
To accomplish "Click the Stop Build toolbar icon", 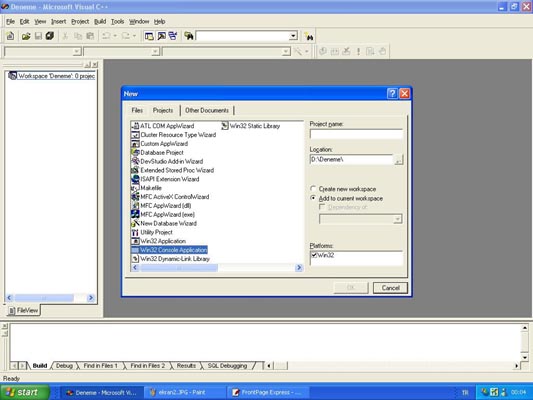I will [x=346, y=51].
